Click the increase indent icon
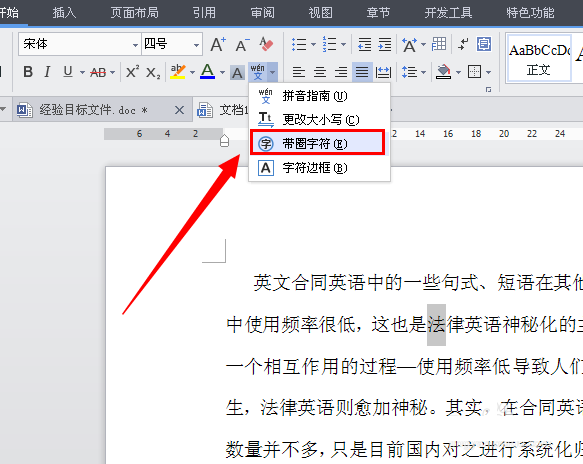Viewport: 583px width, 464px height. coord(385,44)
